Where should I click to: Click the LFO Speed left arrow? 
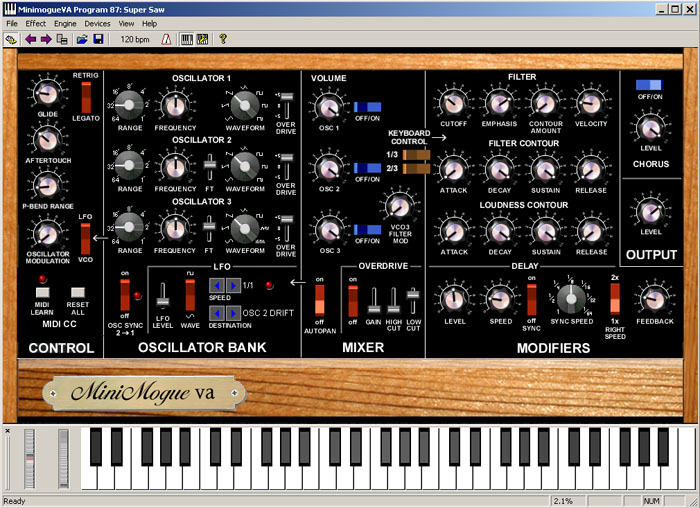(217, 285)
